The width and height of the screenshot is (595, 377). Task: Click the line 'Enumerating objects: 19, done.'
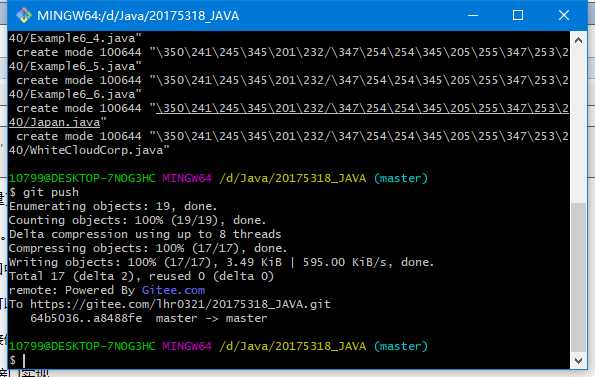tap(113, 206)
